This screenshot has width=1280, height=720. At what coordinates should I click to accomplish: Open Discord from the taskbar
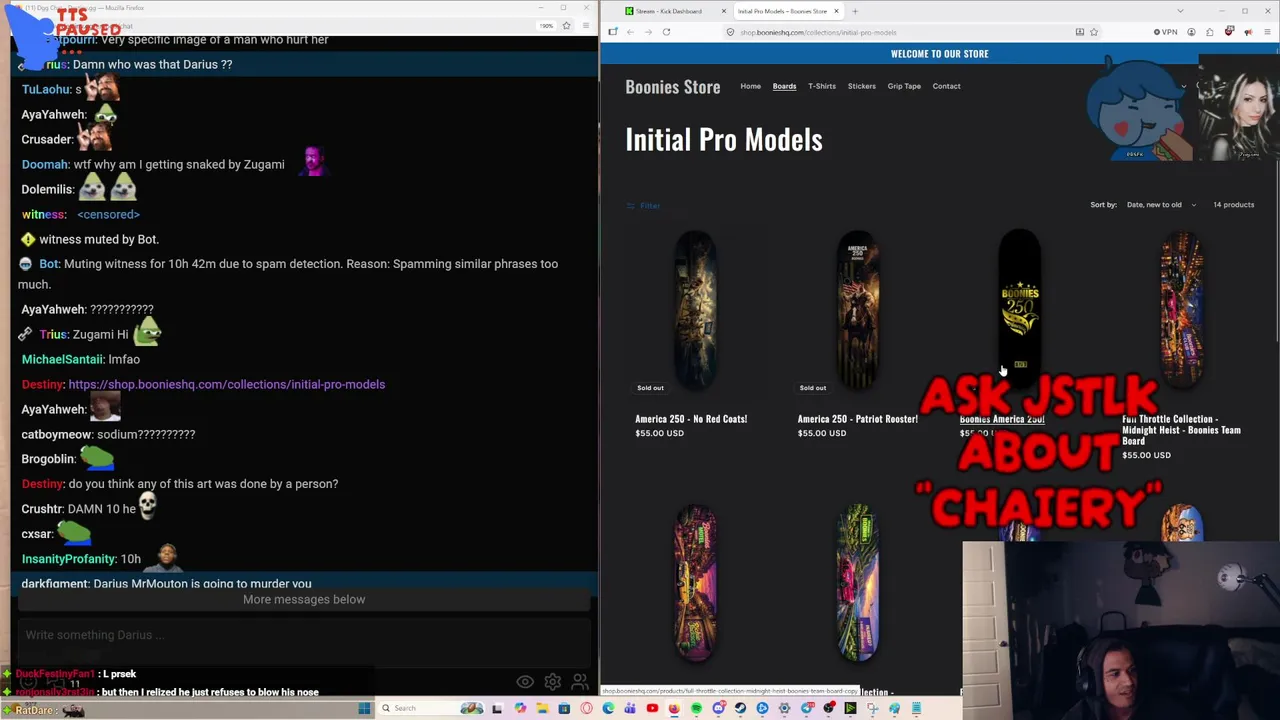tap(718, 708)
